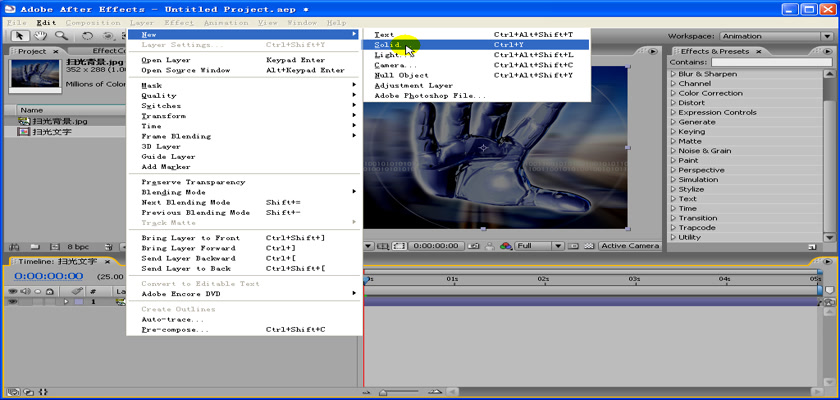Click the solo column header icon
840x400 pixels.
pos(38,292)
